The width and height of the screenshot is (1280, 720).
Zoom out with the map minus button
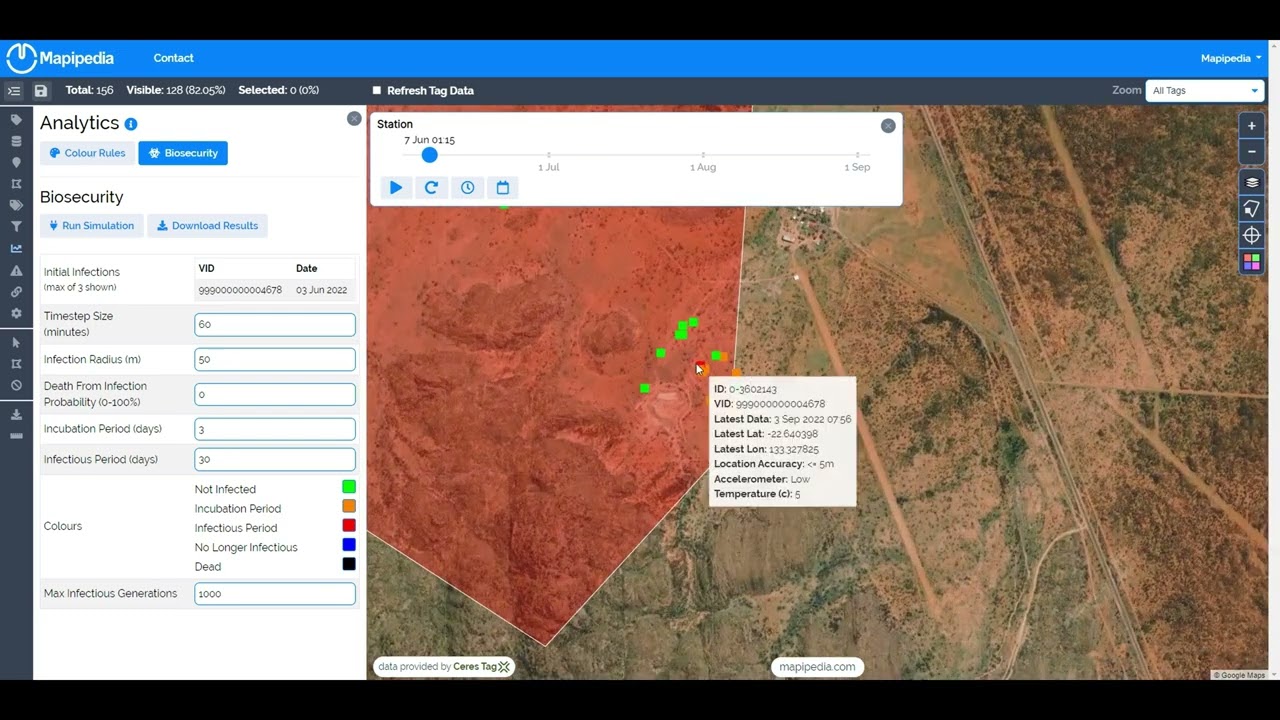1251,152
